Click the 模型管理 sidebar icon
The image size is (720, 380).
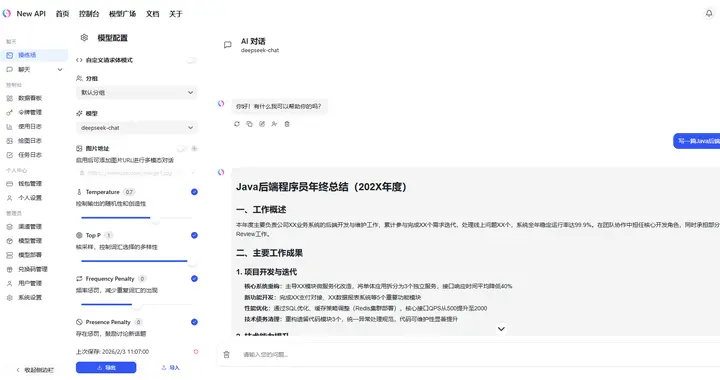10,241
